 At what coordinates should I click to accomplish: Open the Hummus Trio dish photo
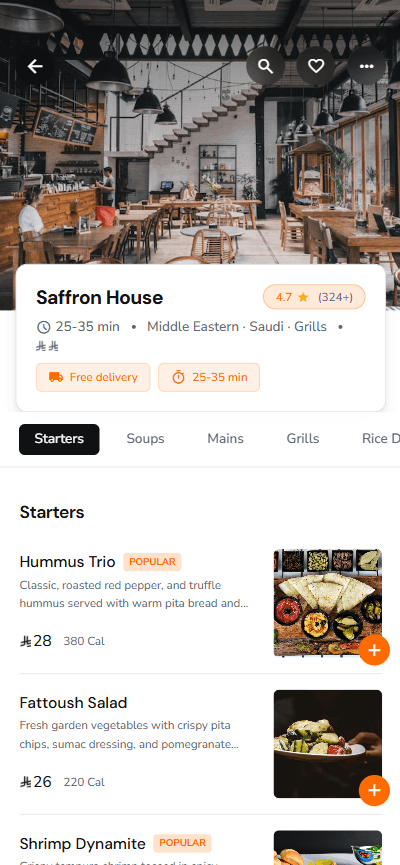point(328,603)
